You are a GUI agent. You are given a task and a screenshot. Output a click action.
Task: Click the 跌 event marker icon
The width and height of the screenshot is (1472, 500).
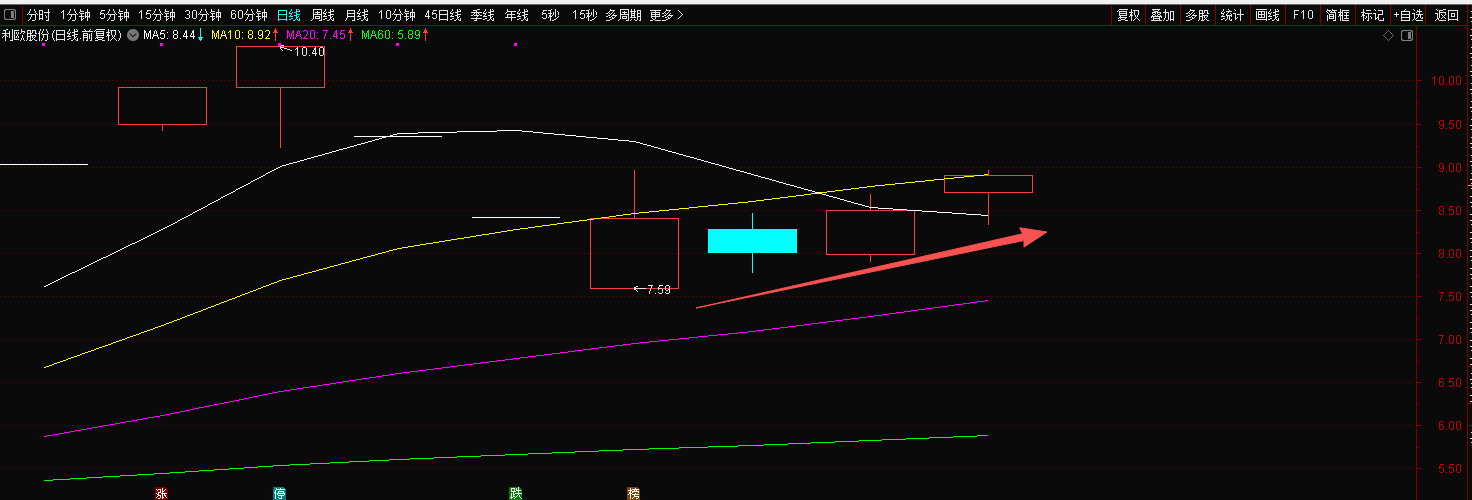(515, 493)
